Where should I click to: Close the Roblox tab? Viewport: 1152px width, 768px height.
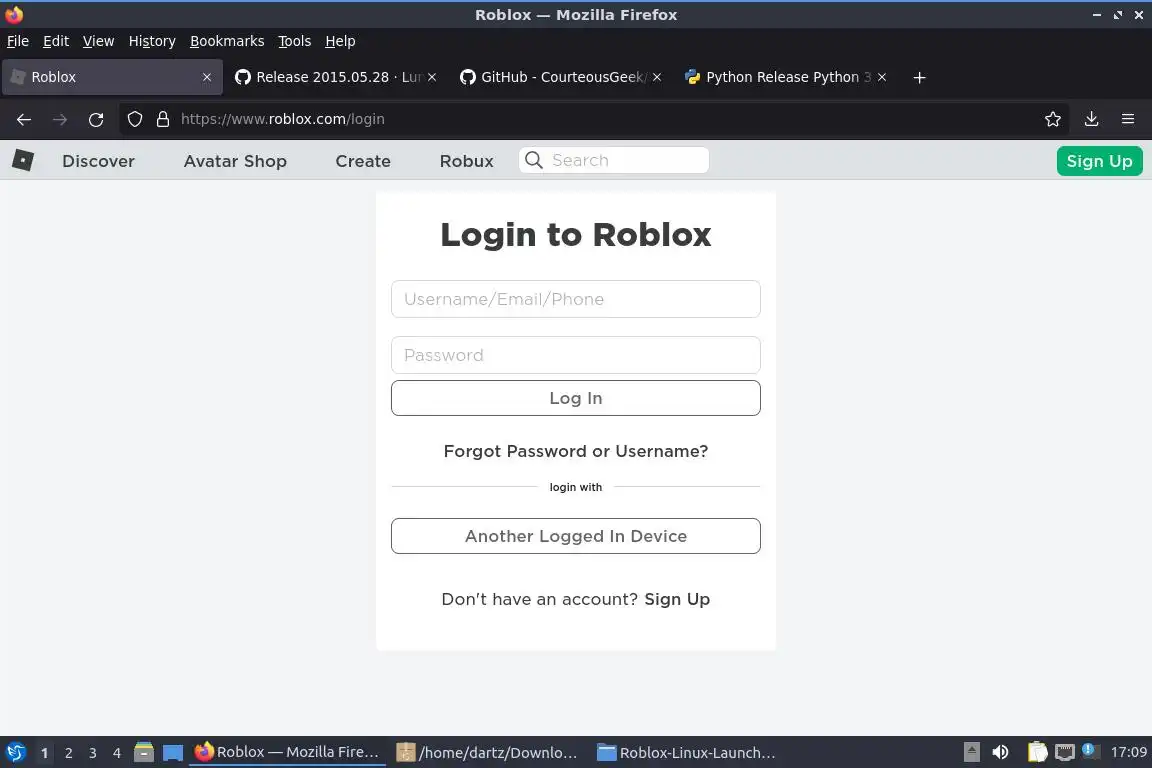(206, 77)
